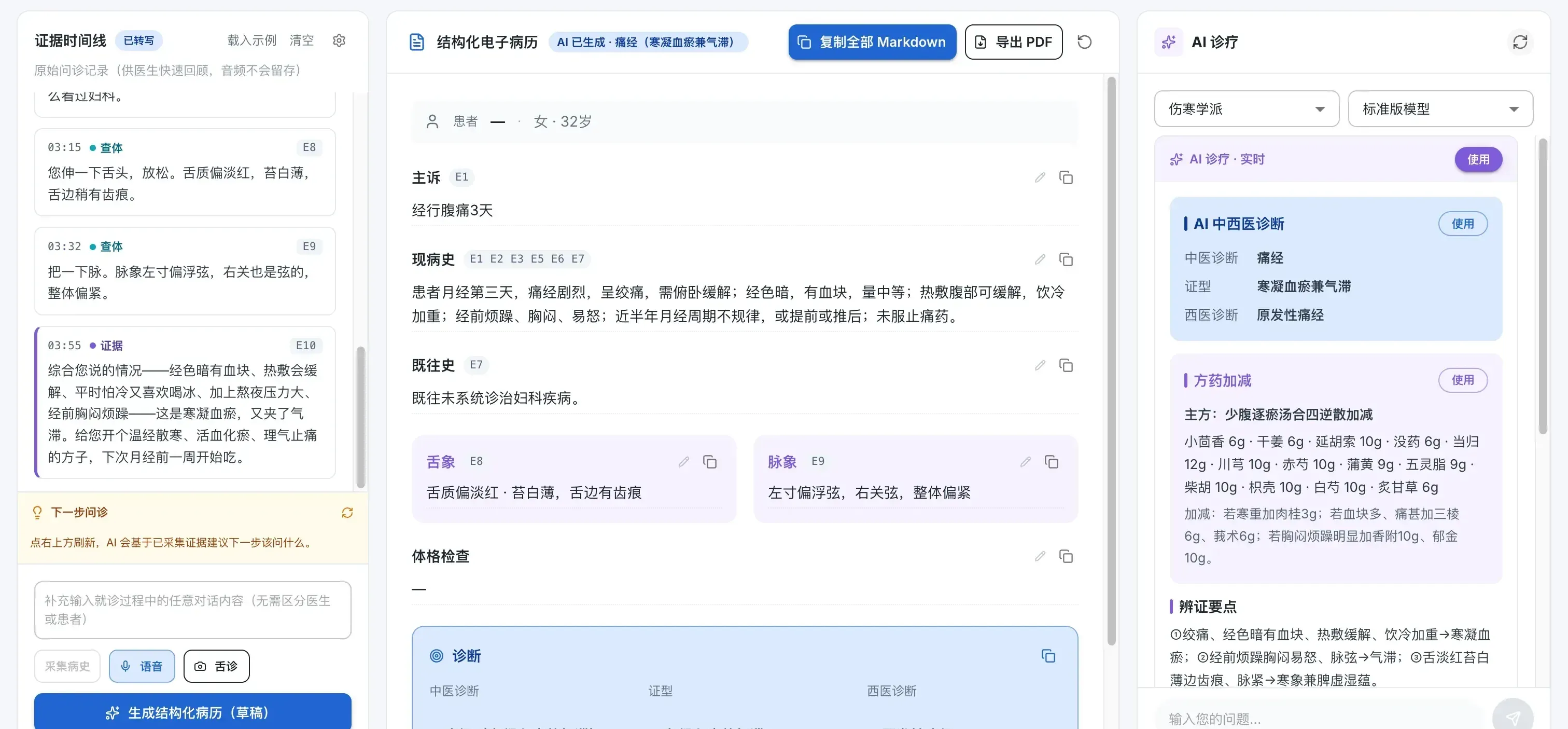
Task: Click 导出 PDF button
Action: pyautogui.click(x=1014, y=42)
